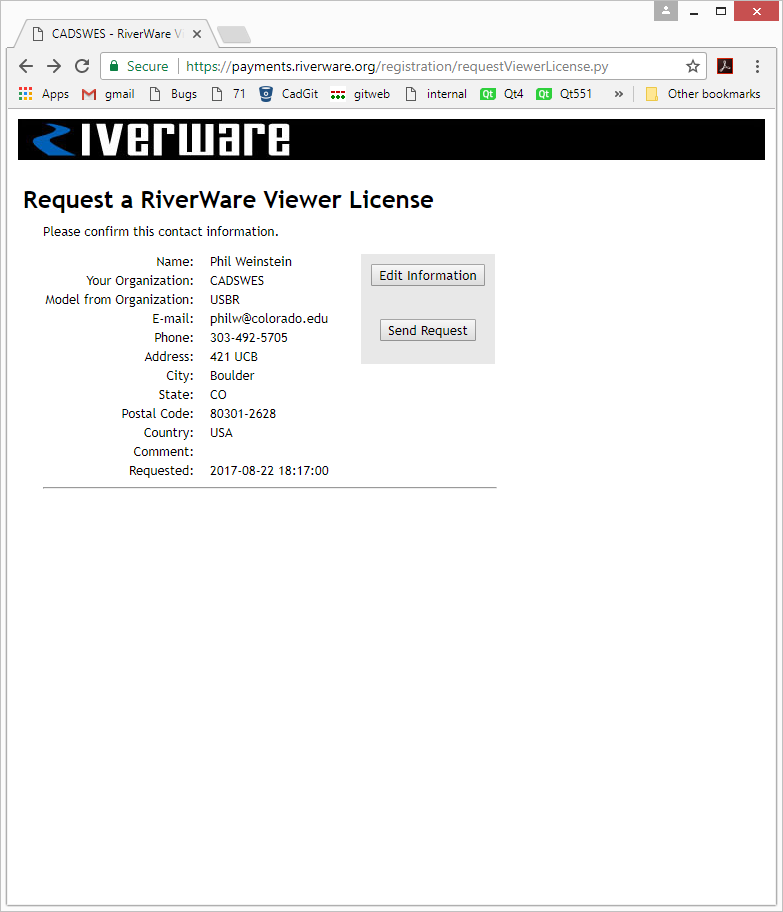Click the requested timestamp 2017-08-22 18:17:00

pyautogui.click(x=269, y=471)
